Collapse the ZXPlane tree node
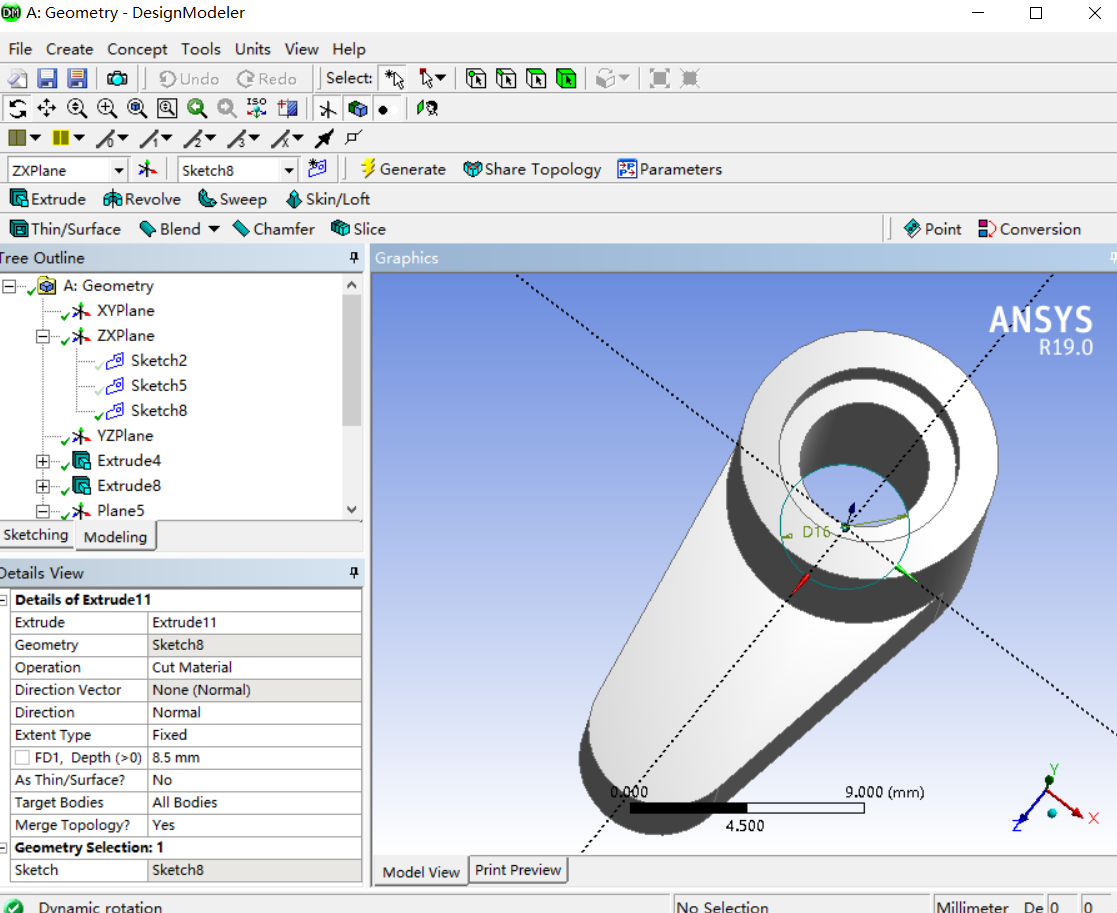The image size is (1117, 913). pyautogui.click(x=43, y=336)
